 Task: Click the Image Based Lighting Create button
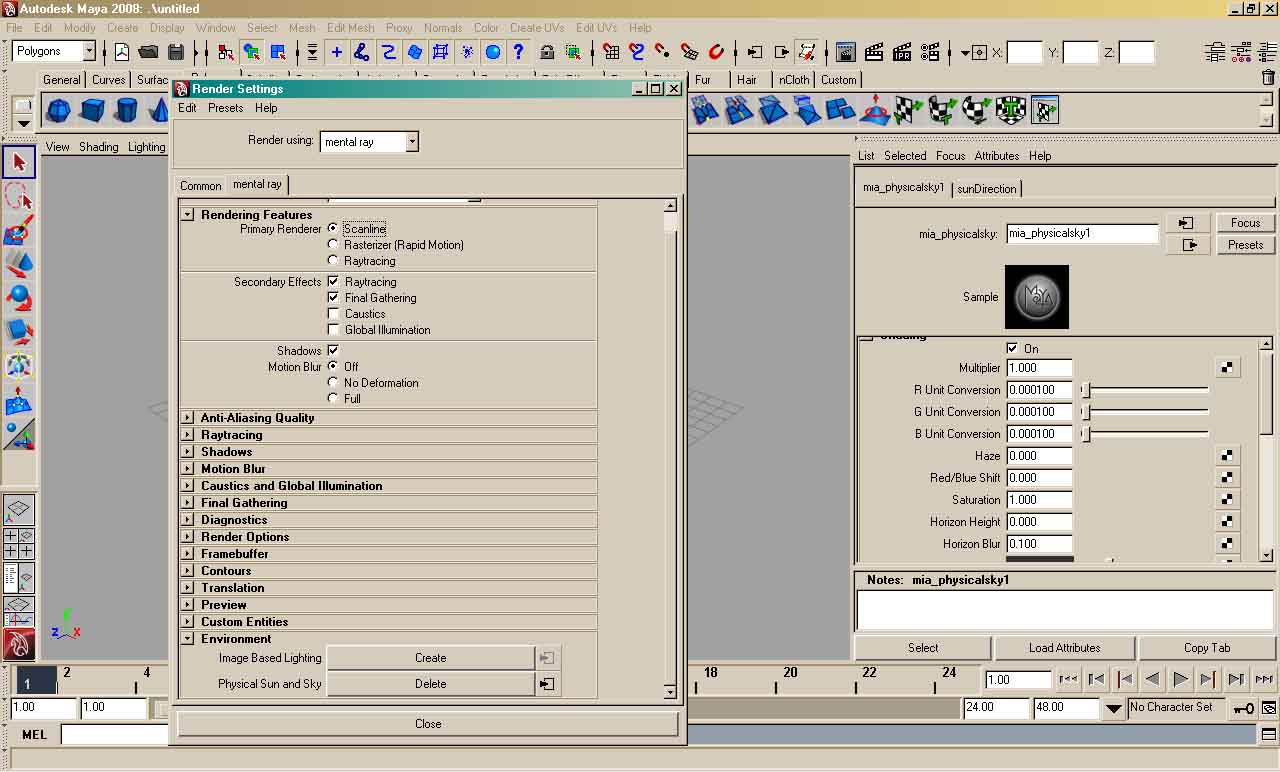tap(431, 658)
